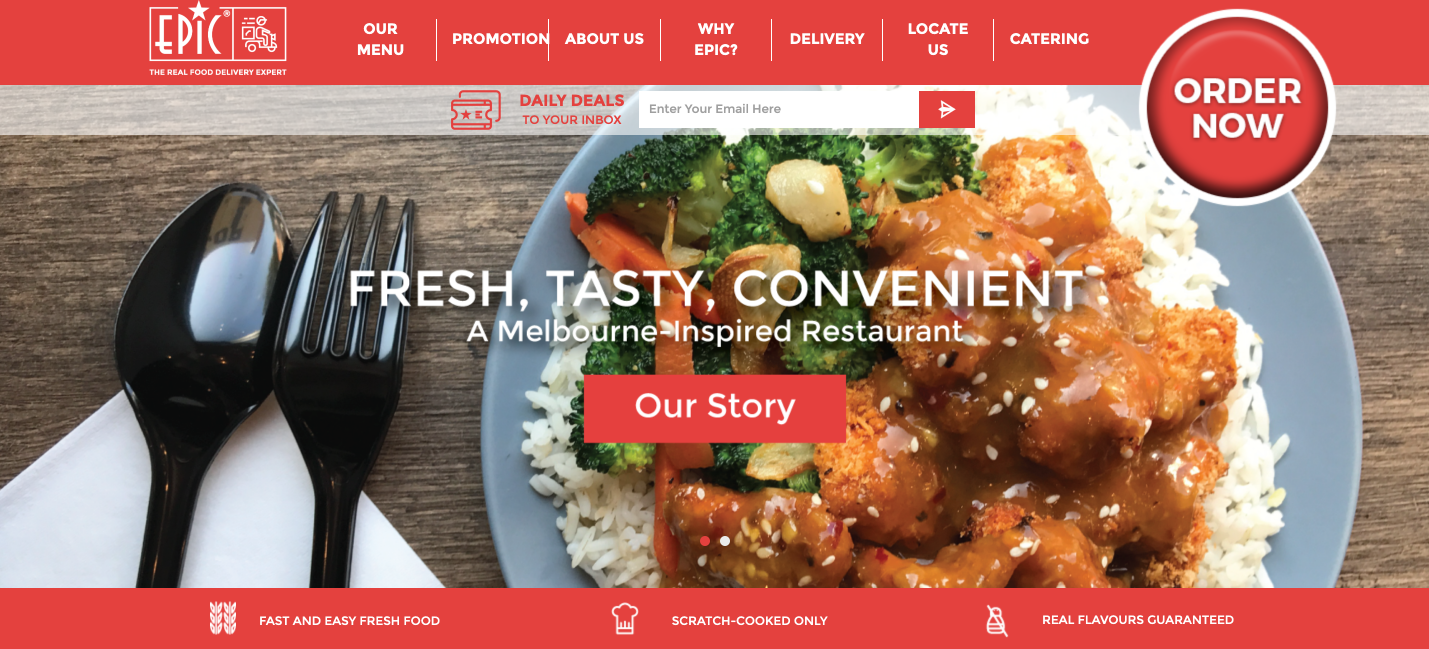Open the Locate Us menu item

click(x=938, y=39)
